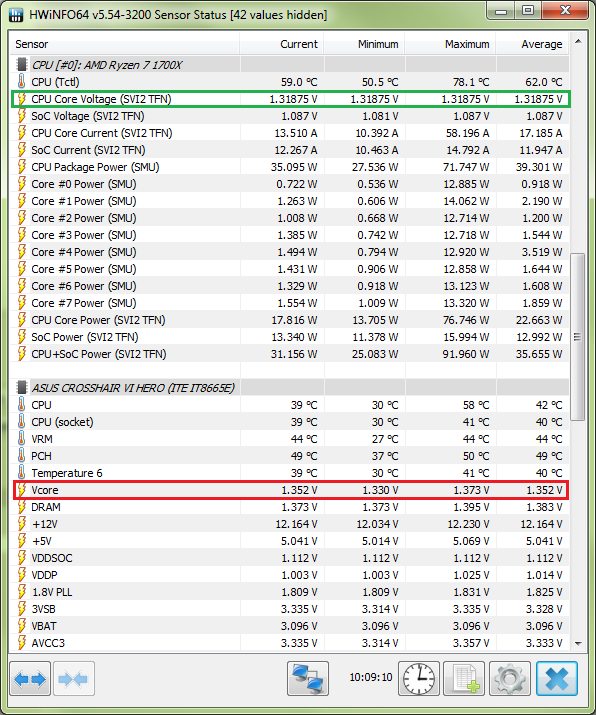Select the CPU (socket) temperature row
Image resolution: width=596 pixels, height=715 pixels.
(290, 422)
